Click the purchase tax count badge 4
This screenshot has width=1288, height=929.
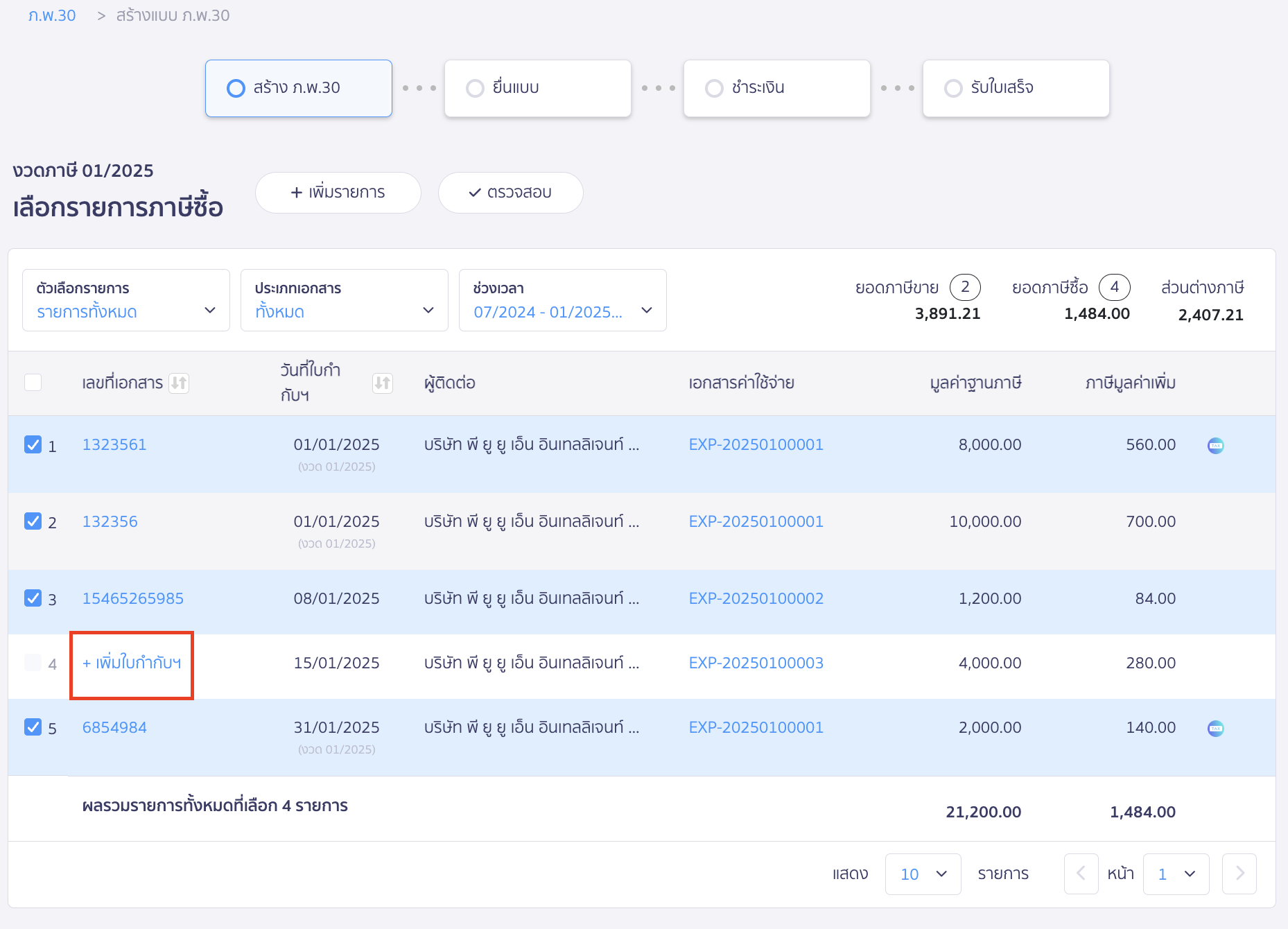(1114, 287)
